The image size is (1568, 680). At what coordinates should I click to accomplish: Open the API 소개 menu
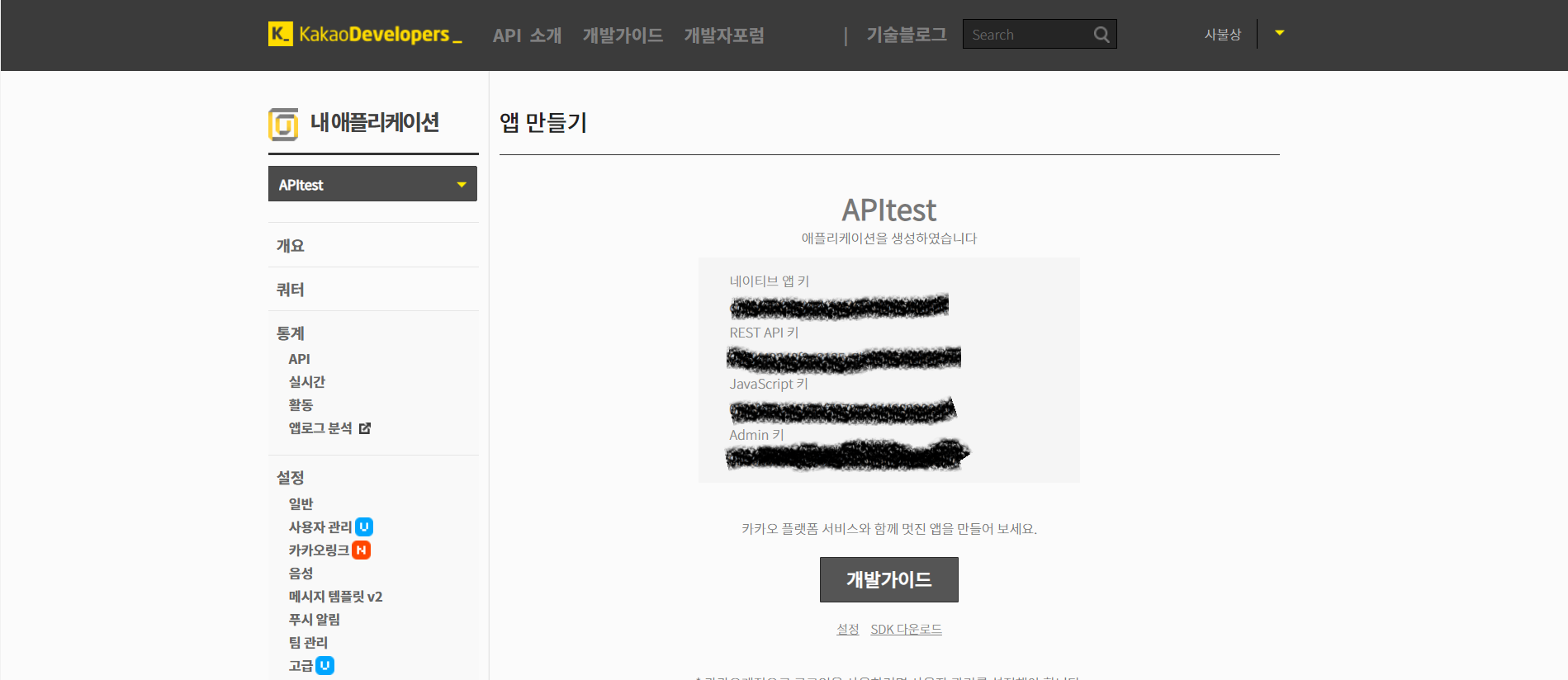[527, 35]
